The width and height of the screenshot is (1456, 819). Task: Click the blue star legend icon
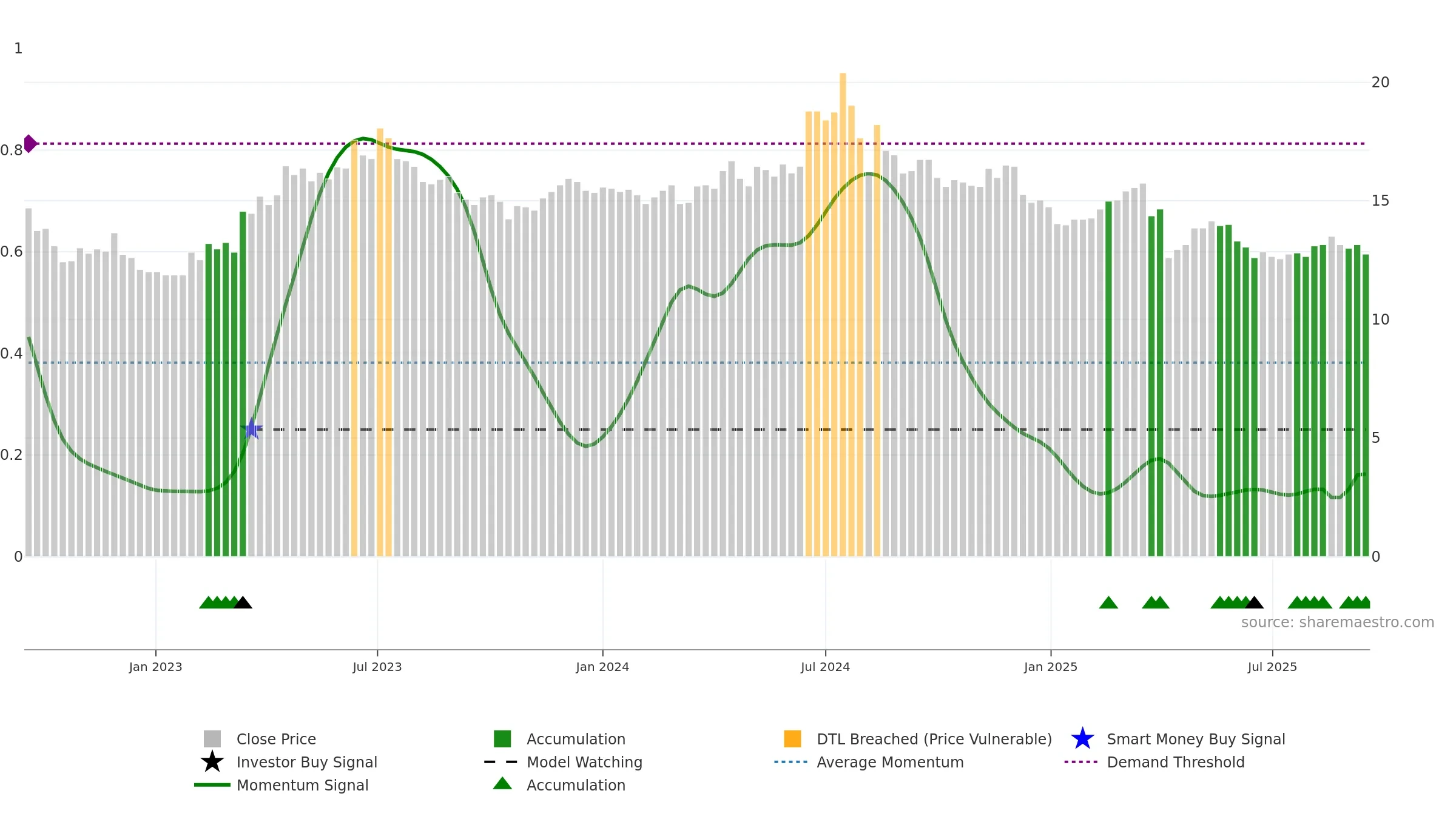(x=1082, y=739)
